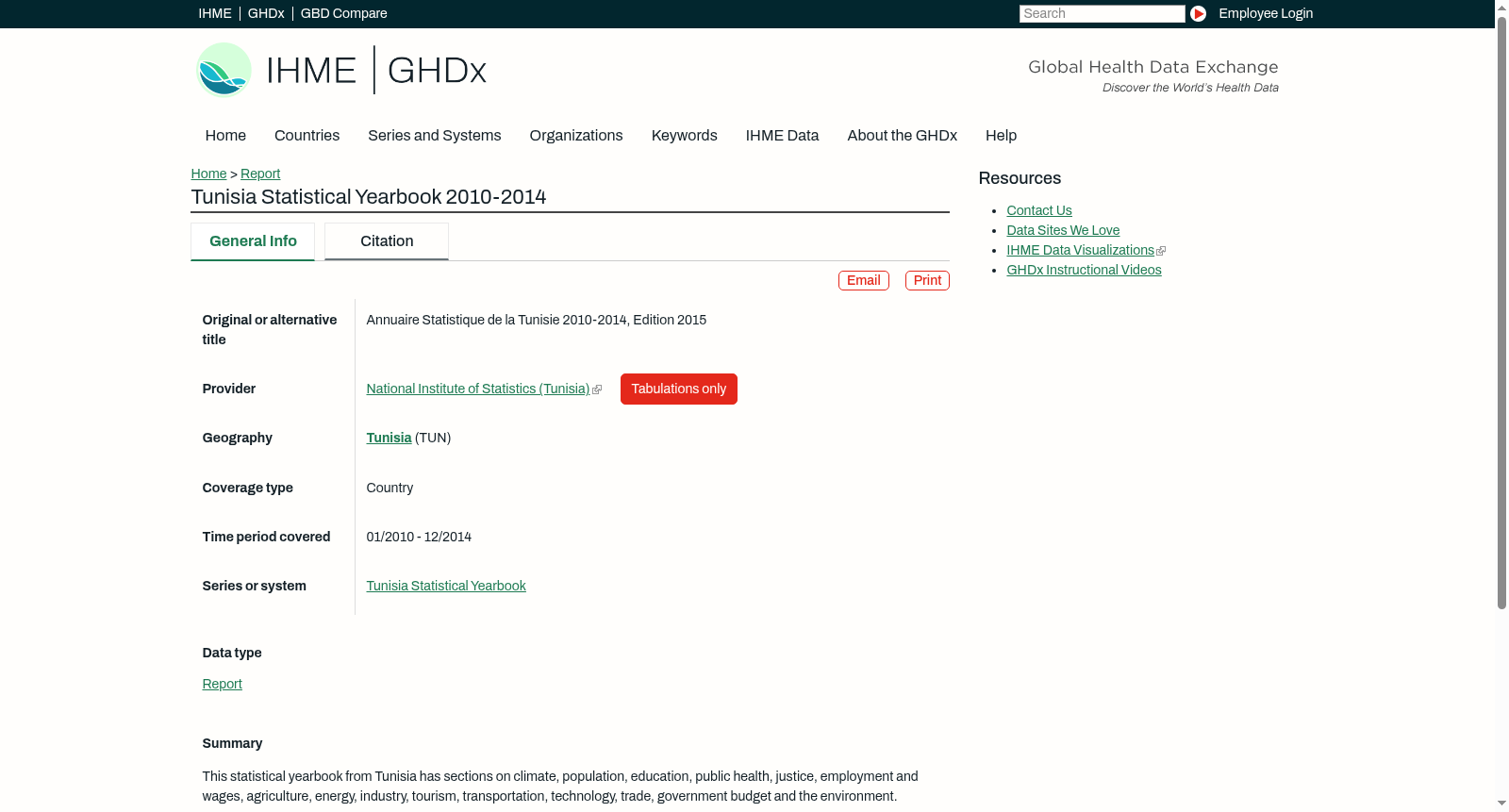Open the IHME link in top bar
Image resolution: width=1509 pixels, height=812 pixels.
[215, 13]
